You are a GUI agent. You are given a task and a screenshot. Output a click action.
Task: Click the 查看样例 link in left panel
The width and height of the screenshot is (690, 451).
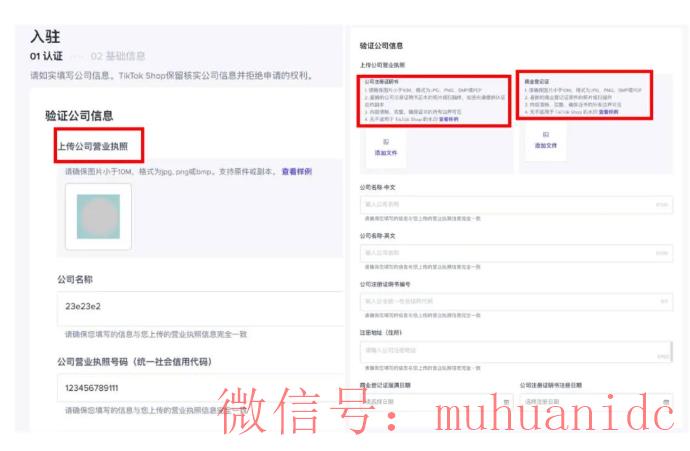click(x=296, y=171)
